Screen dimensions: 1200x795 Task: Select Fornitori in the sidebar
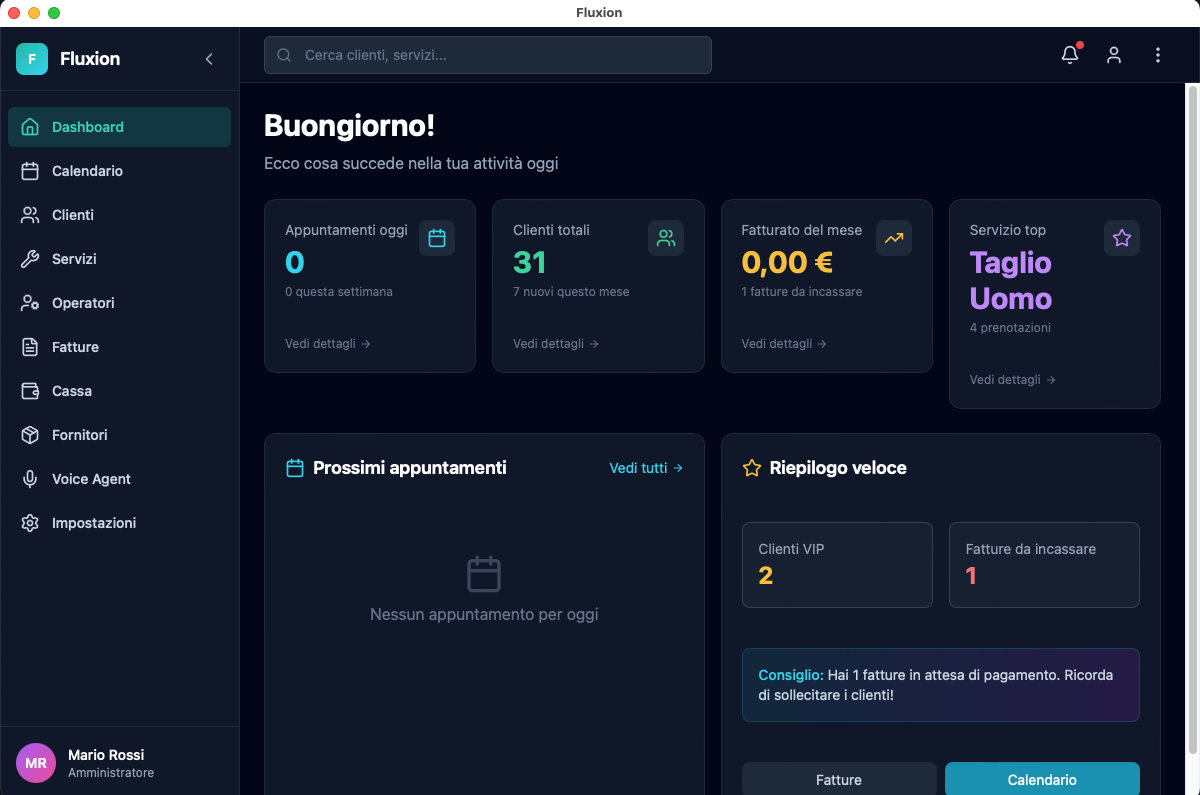(82, 435)
